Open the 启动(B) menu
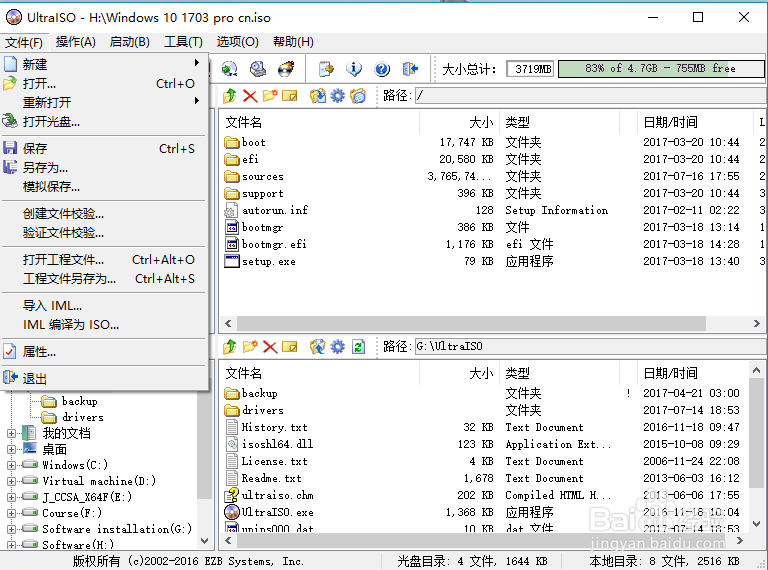The width and height of the screenshot is (768, 570). coord(129,42)
